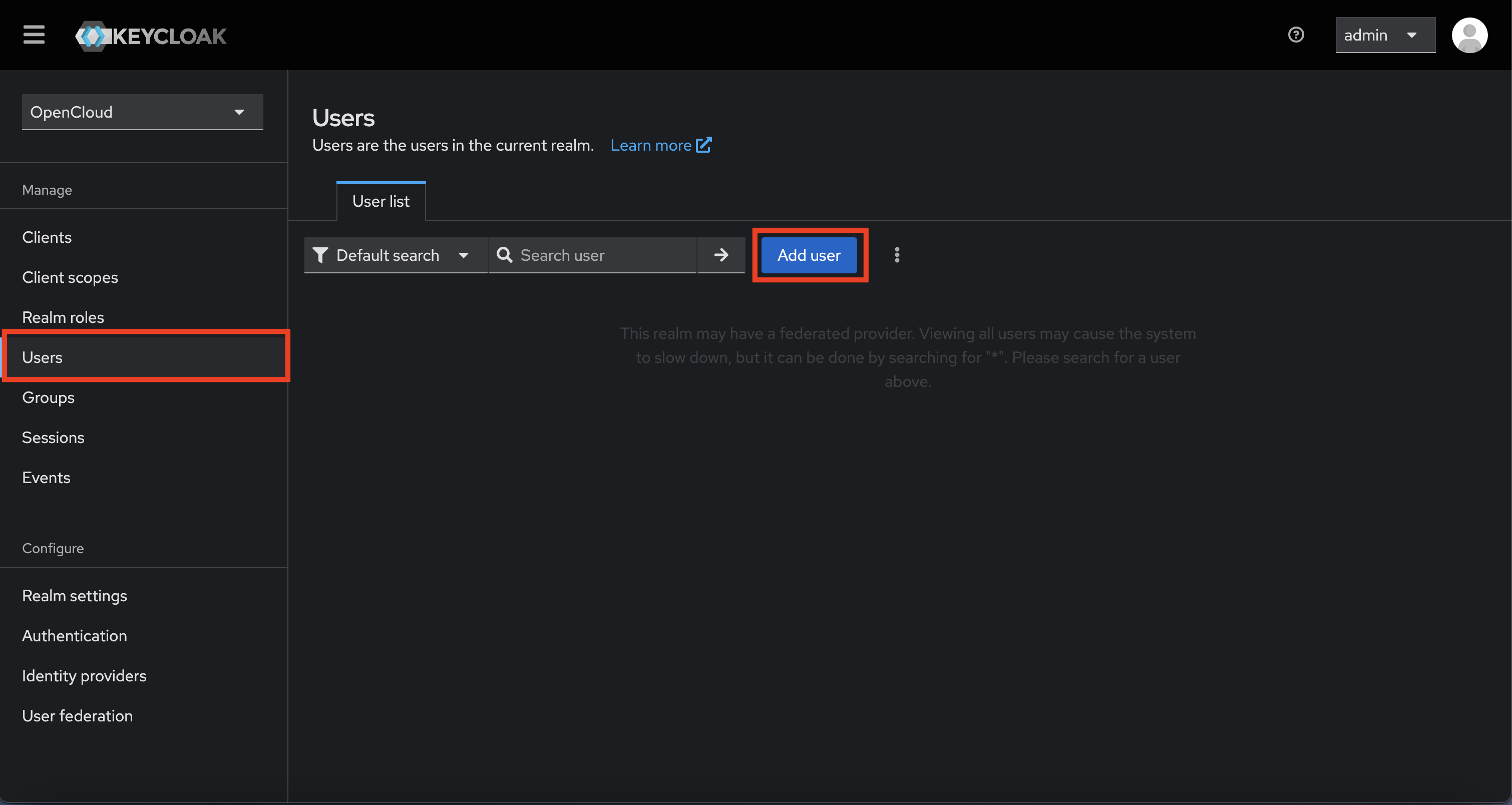Click the Keycloak logo
Screen dimensions: 1512x805
(x=151, y=37)
